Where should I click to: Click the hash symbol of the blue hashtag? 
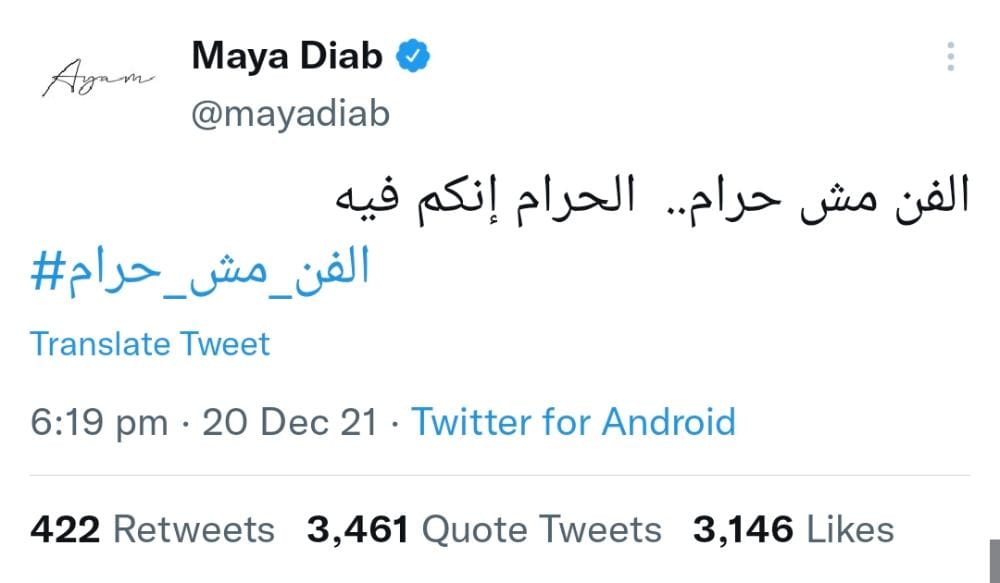(x=48, y=270)
